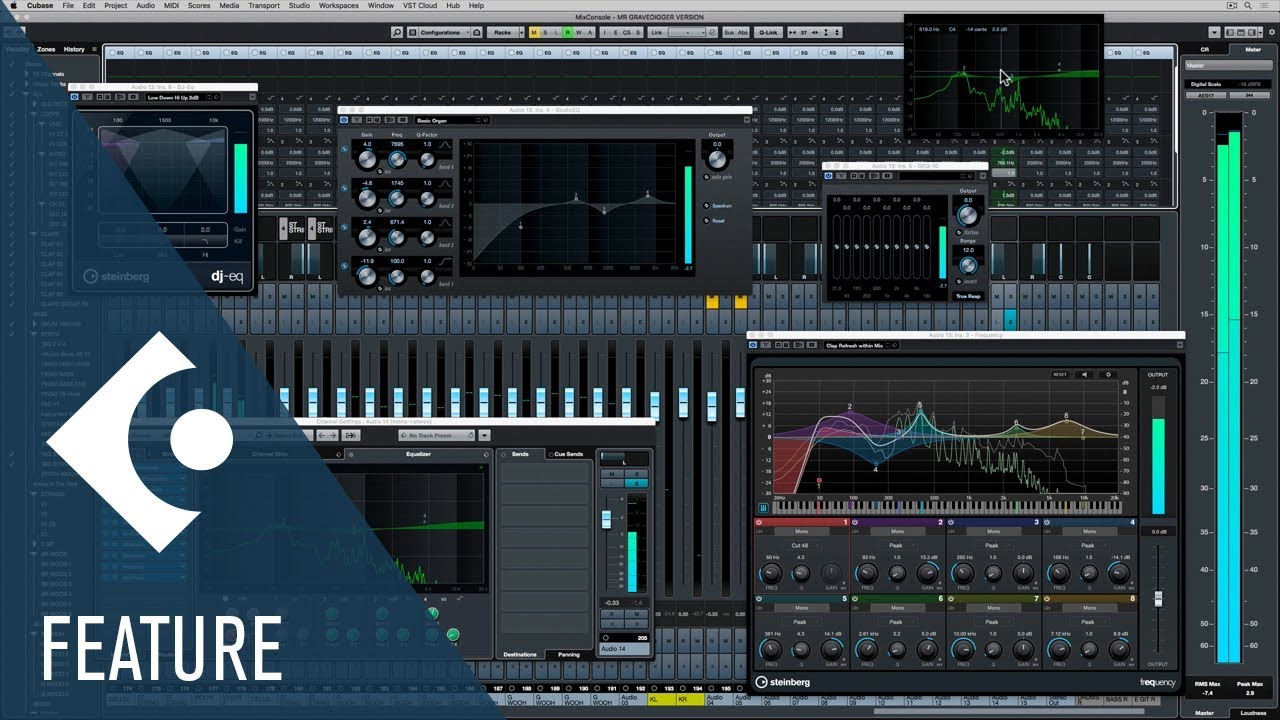This screenshot has height=720, width=1280.
Task: Select the Master tab at bottom right
Action: [1204, 713]
